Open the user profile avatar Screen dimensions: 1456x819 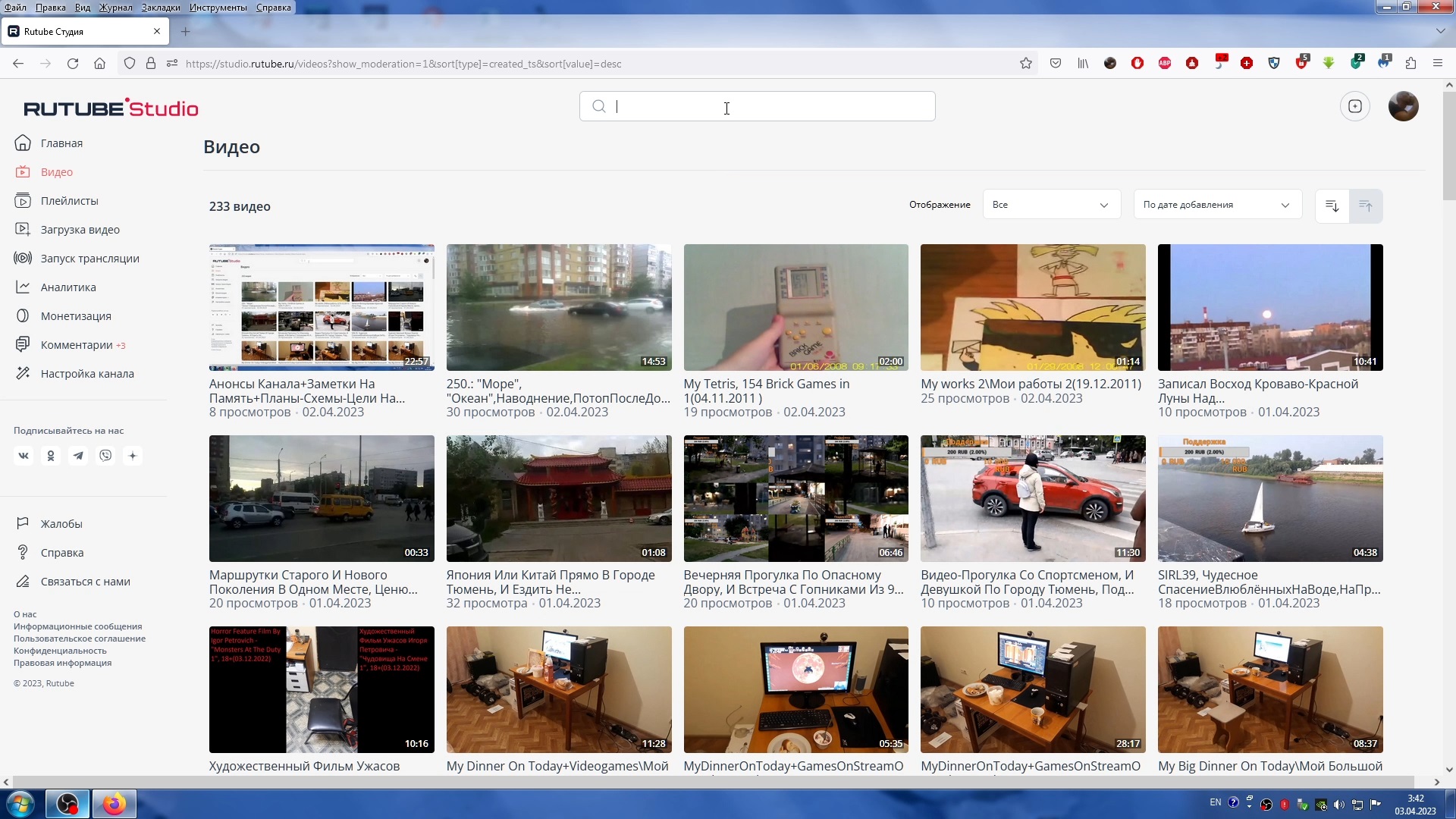[1403, 106]
